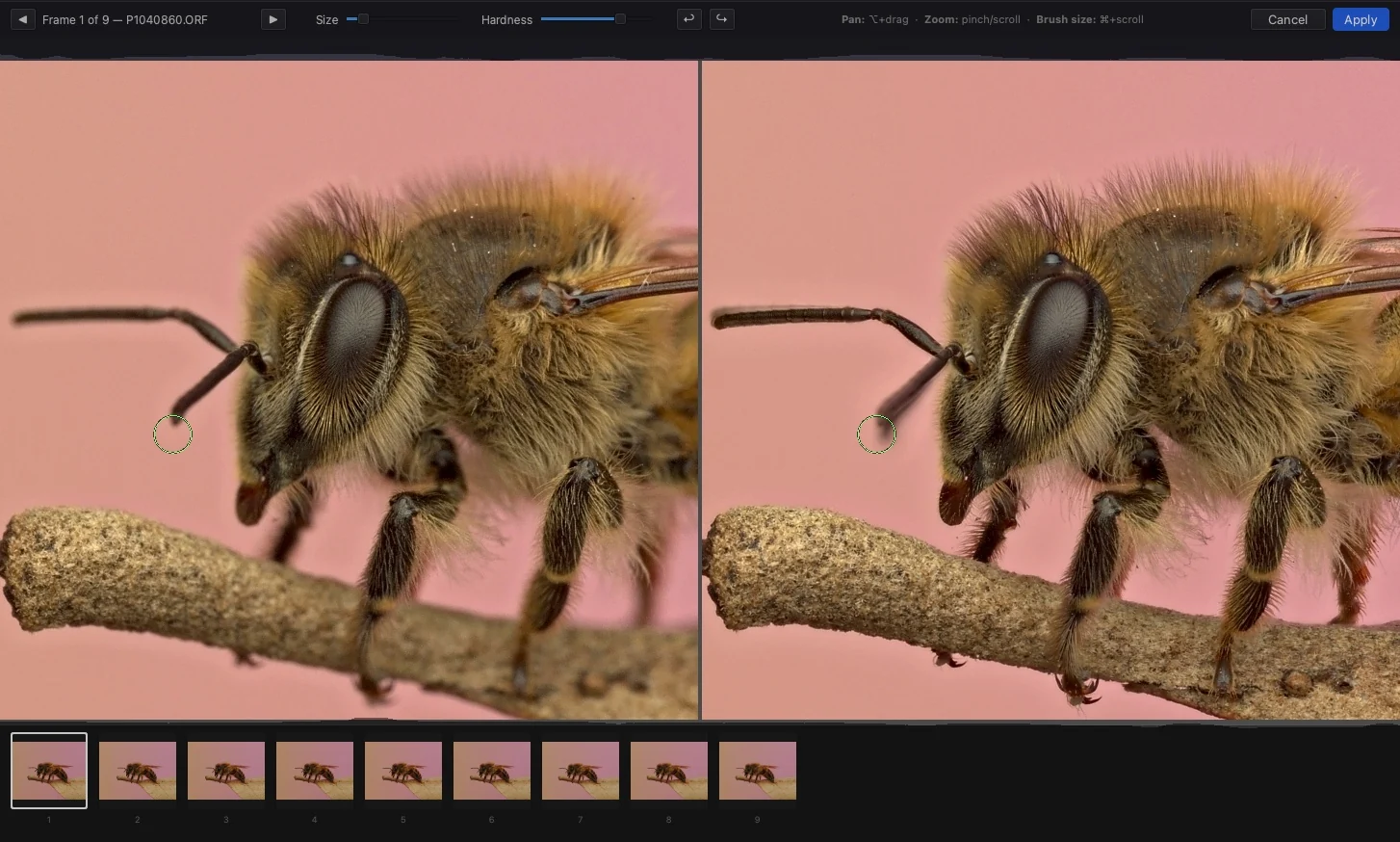The width and height of the screenshot is (1400, 842).
Task: Select frame thumbnail 5
Action: [403, 771]
